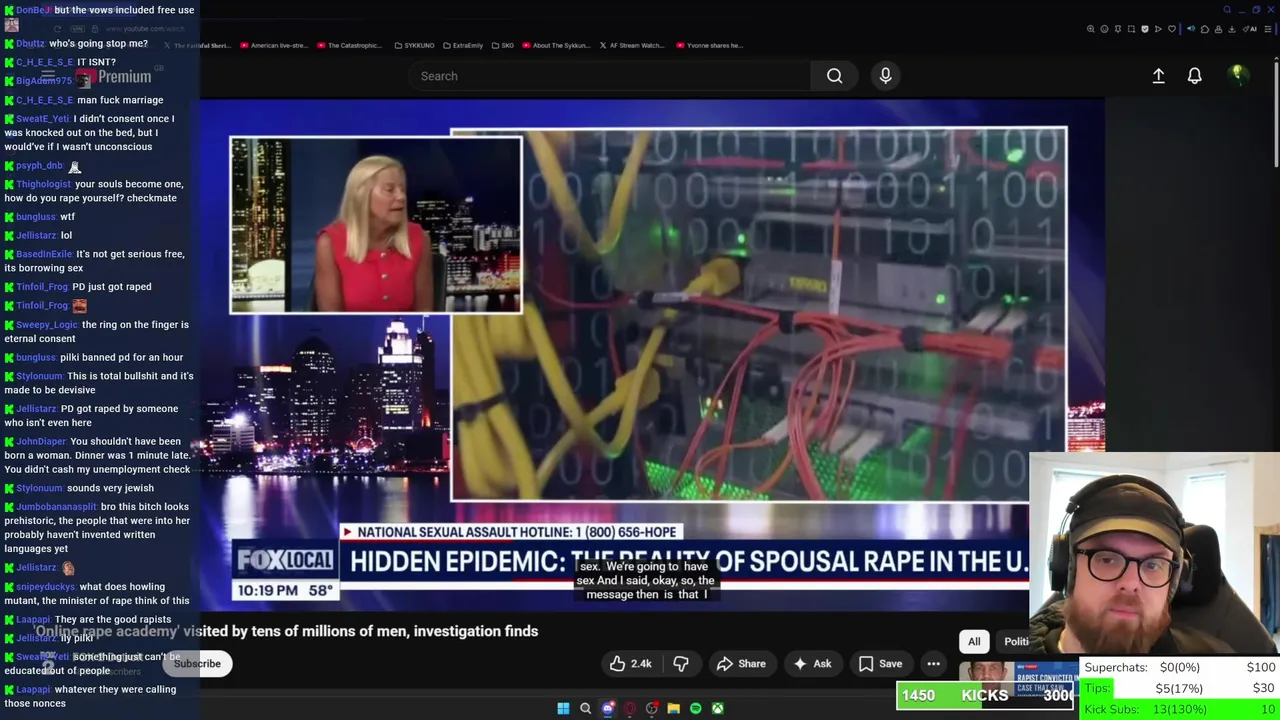Click the YouTube search magnifier button

tap(834, 76)
